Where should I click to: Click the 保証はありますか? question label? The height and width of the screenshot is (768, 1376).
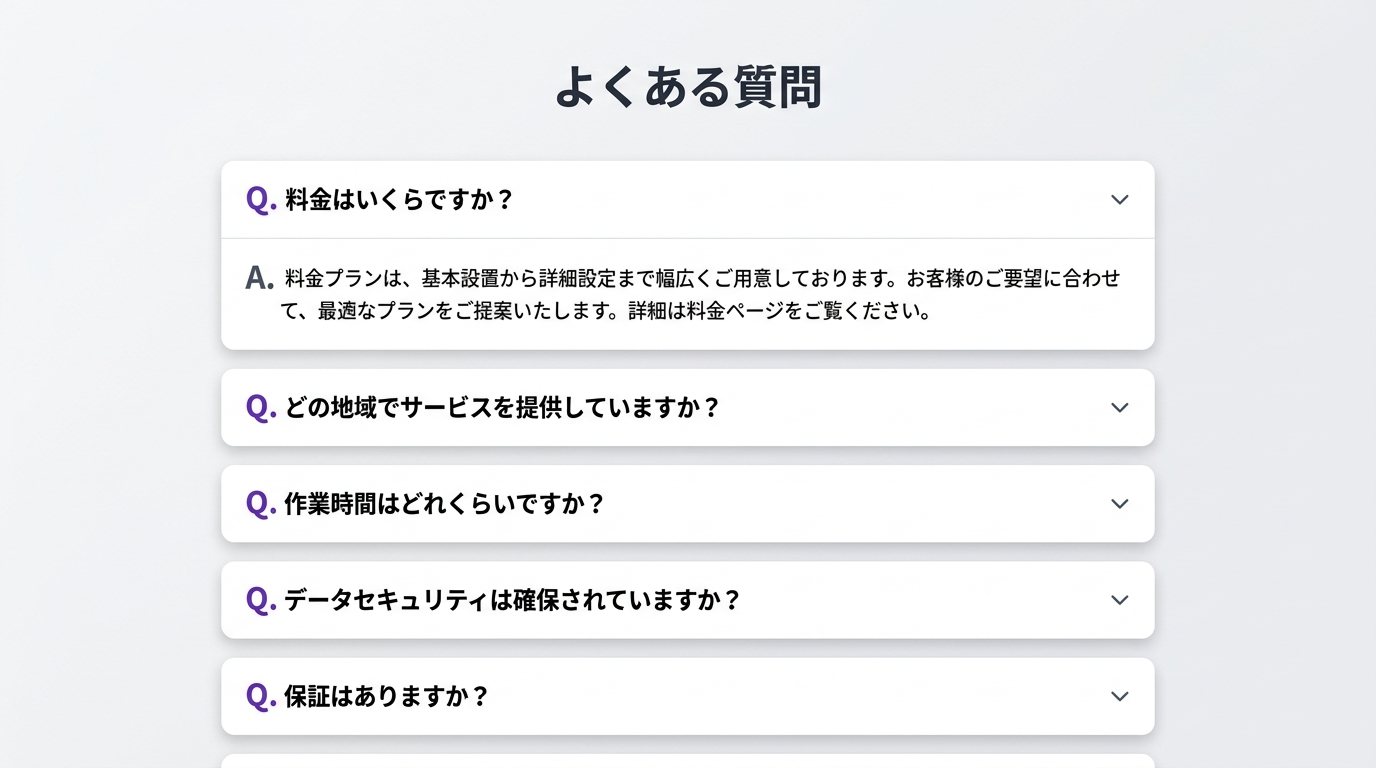387,696
